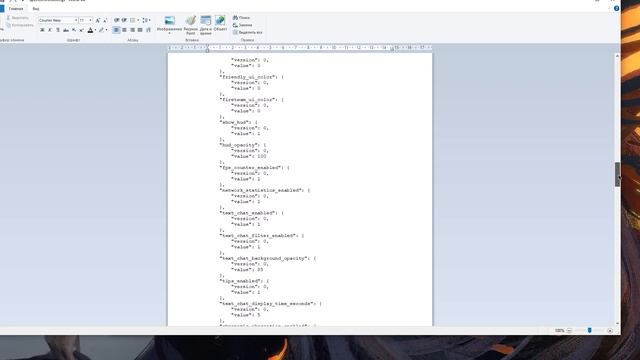Viewport: 640px width, 360px height.
Task: Click the right indent marker on ruler
Action: pos(392,49)
